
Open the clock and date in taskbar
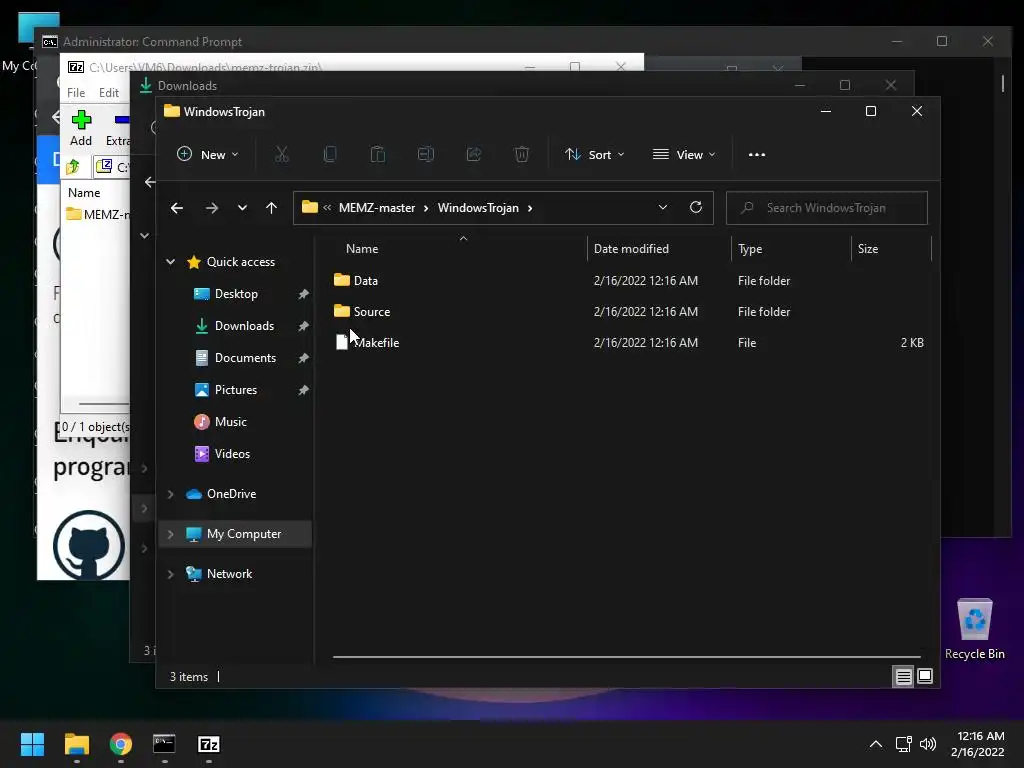978,744
